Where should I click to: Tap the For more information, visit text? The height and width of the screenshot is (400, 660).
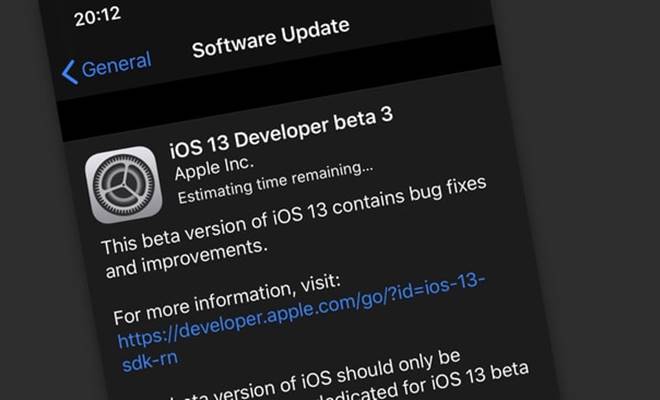[227, 299]
